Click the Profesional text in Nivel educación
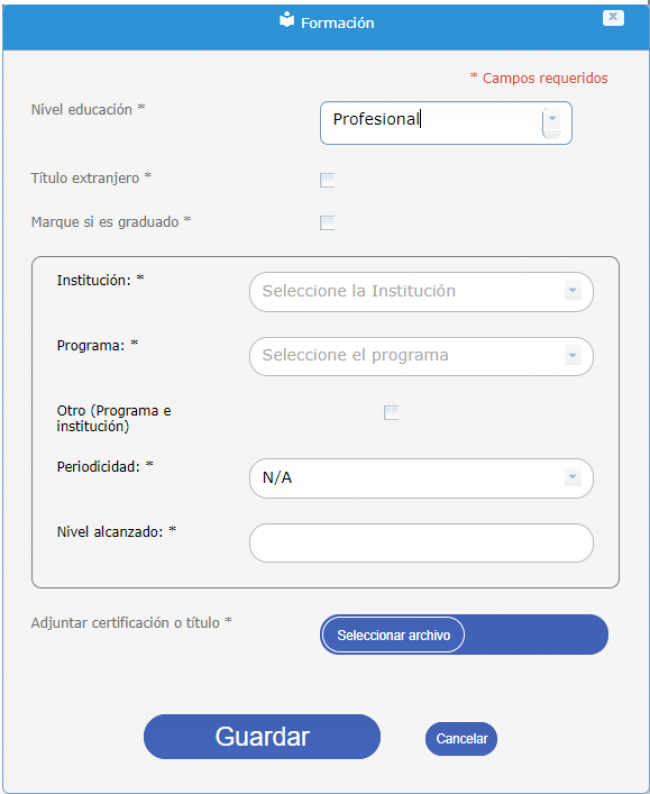 coord(376,119)
